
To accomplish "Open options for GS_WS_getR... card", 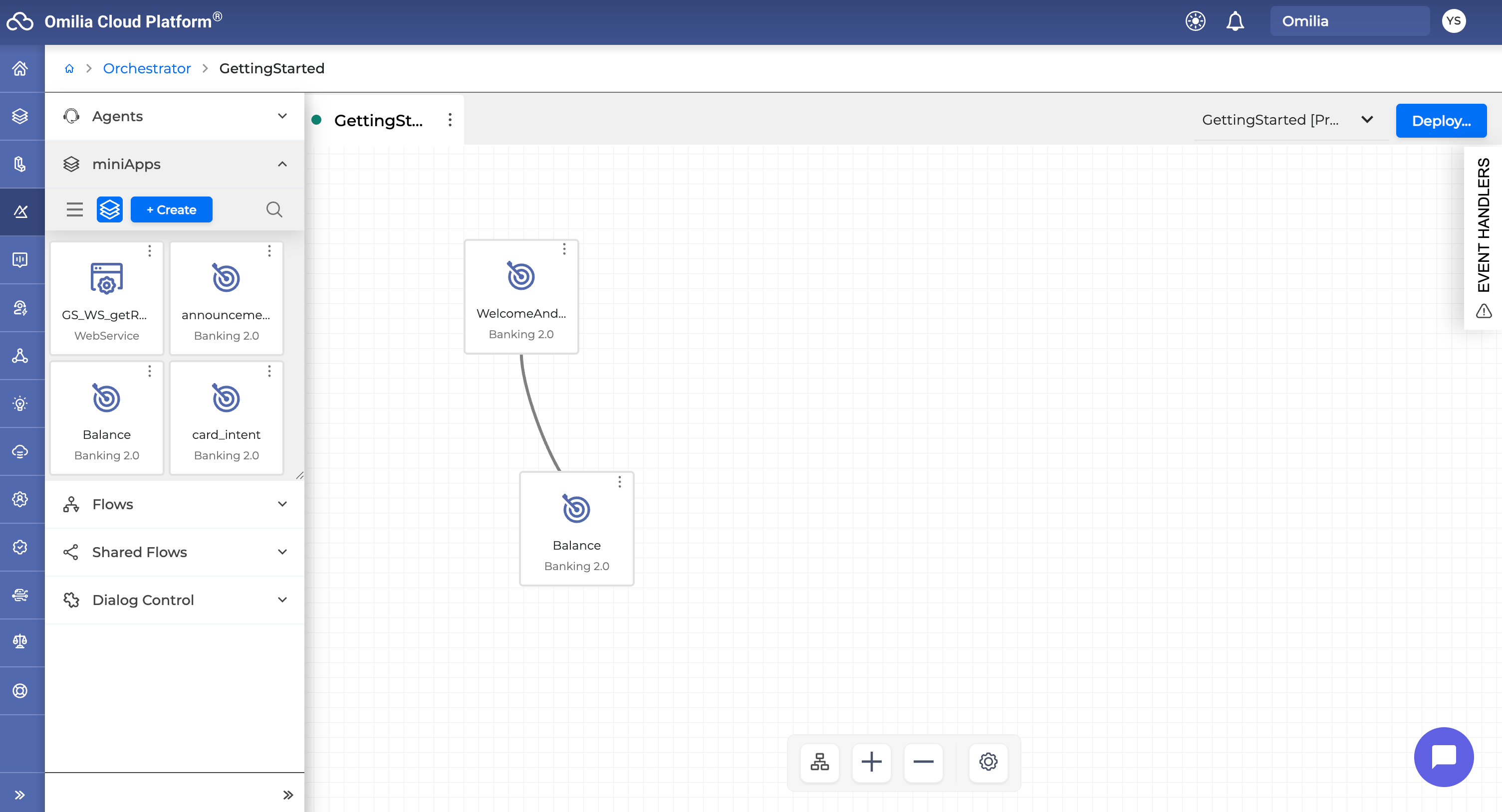I will 150,251.
